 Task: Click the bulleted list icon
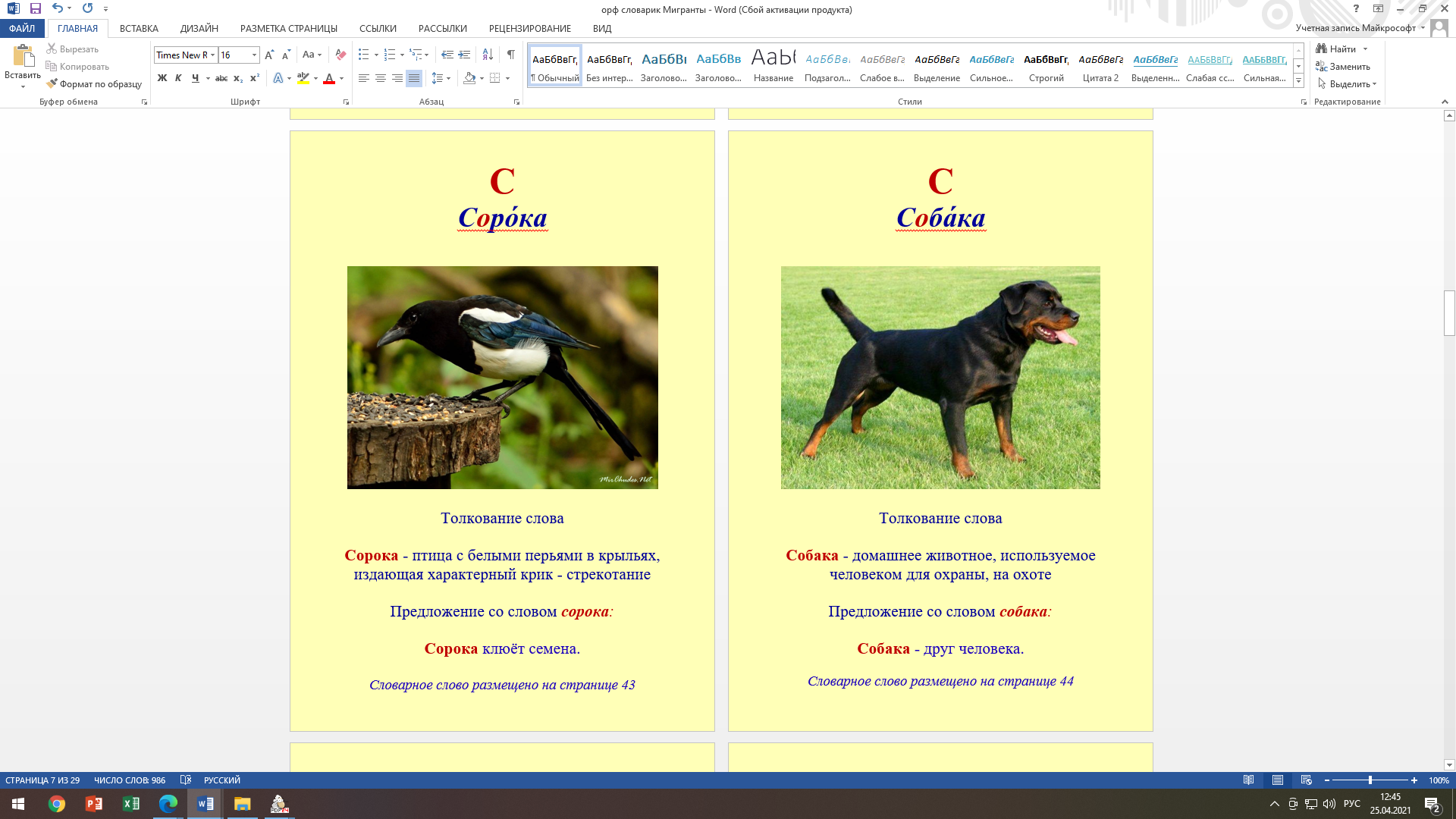pyautogui.click(x=364, y=55)
